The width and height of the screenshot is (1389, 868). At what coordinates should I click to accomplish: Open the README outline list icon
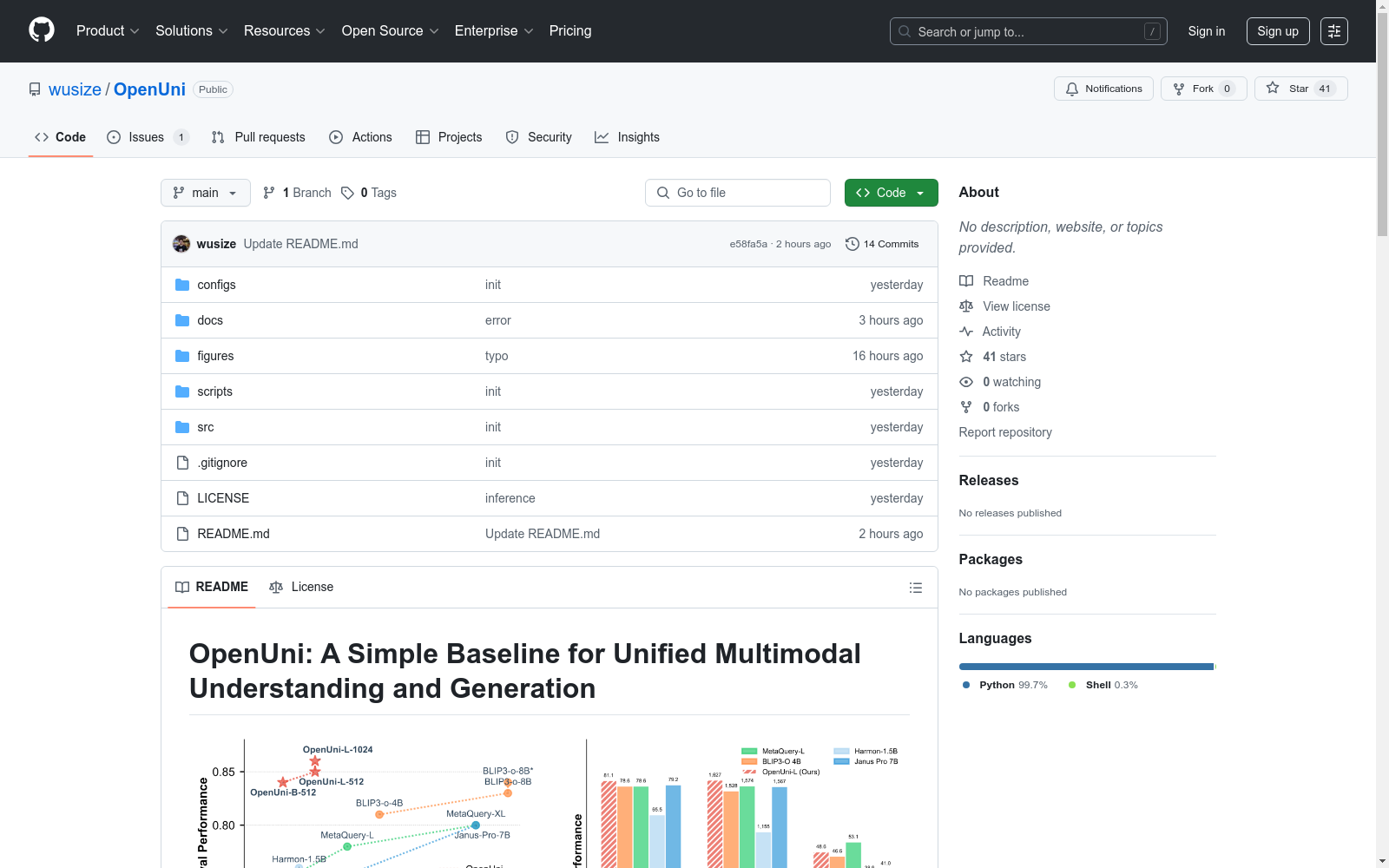point(916,588)
